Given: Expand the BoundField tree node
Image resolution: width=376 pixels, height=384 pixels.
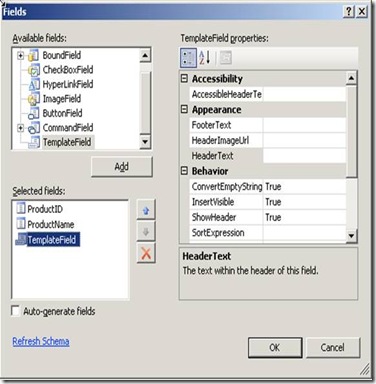Looking at the screenshot, I should [x=21, y=55].
